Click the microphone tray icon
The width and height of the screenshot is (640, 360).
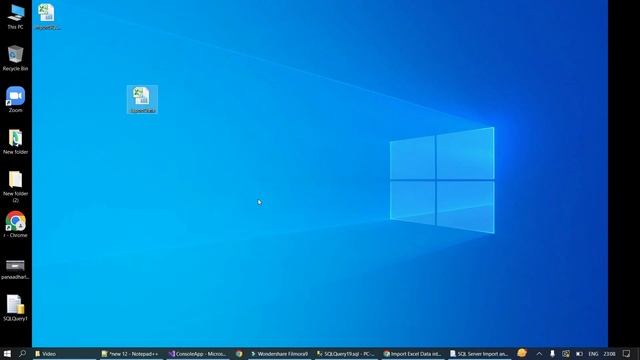[x=552, y=354]
